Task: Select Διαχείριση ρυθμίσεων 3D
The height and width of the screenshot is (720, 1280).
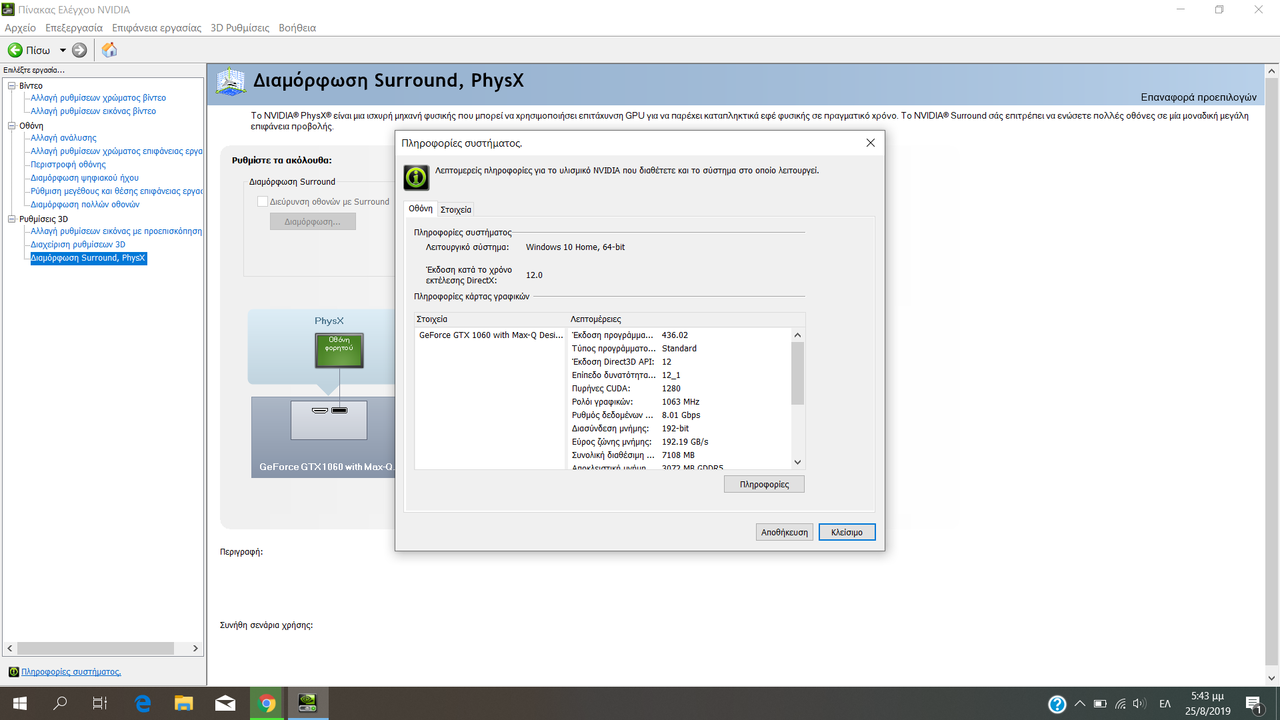Action: pyautogui.click(x=78, y=244)
